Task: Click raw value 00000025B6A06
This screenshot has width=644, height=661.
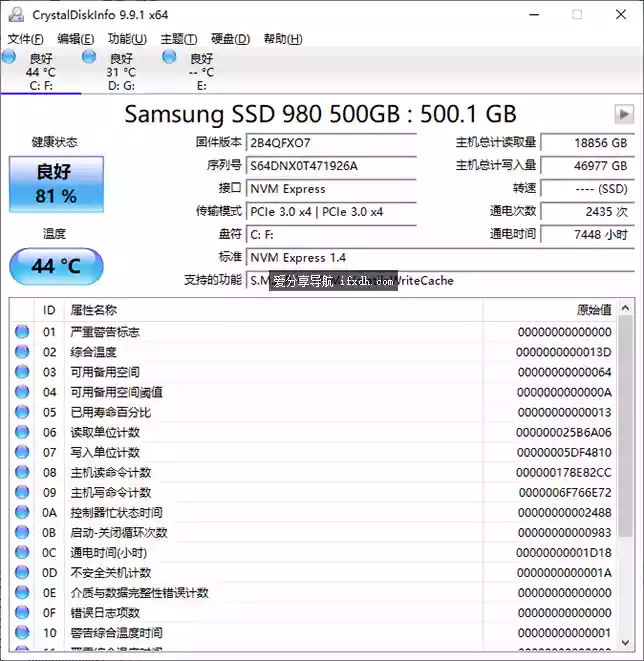Action: [x=564, y=433]
